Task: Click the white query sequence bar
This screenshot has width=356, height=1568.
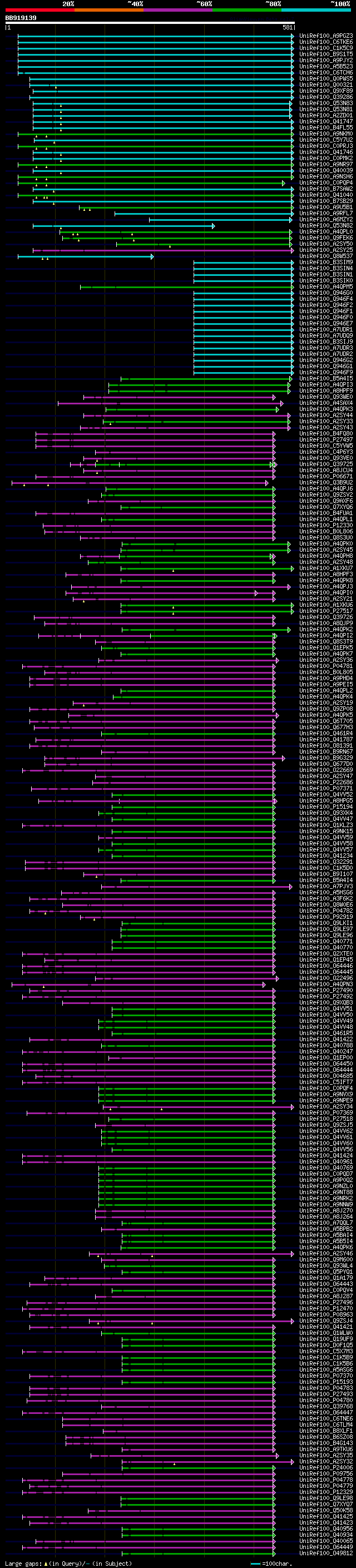Action: (x=150, y=23)
